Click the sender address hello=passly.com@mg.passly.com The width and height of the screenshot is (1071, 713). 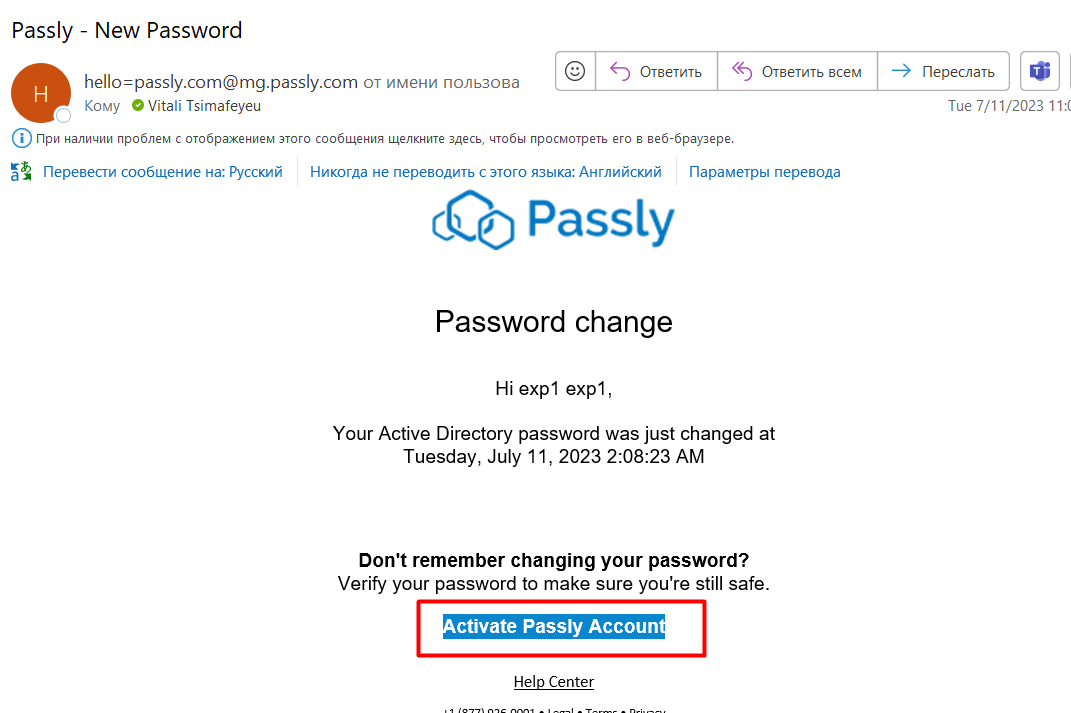pyautogui.click(x=220, y=82)
